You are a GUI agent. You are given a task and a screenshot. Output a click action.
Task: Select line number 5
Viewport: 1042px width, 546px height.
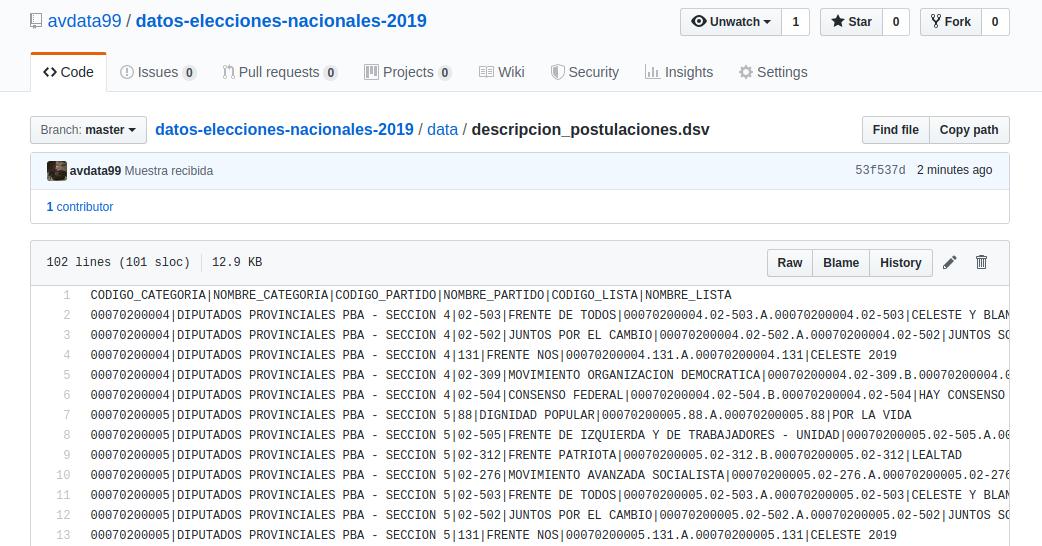tap(66, 375)
